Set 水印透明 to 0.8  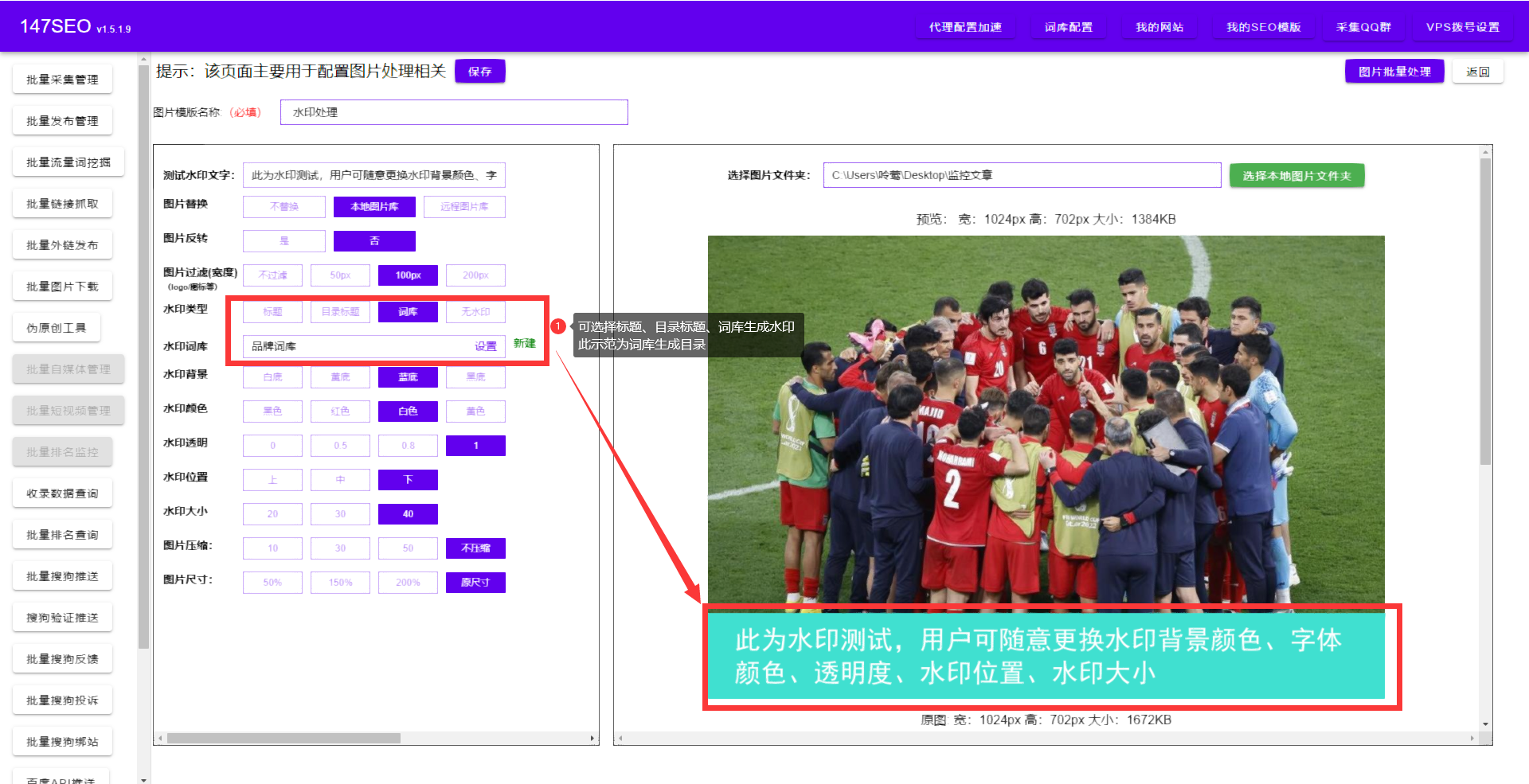point(408,446)
